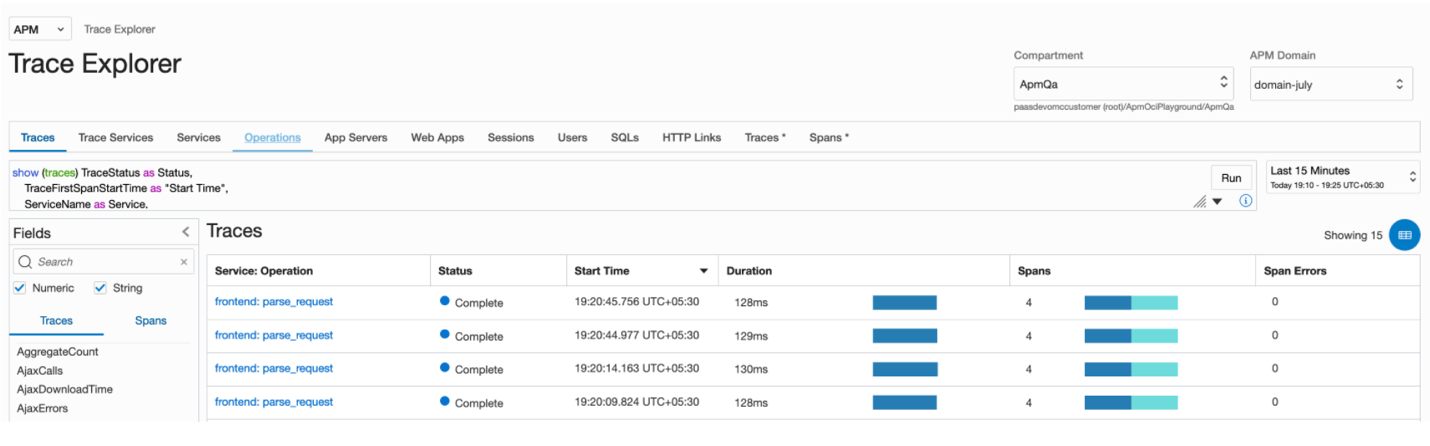The image size is (1430, 446).
Task: Uncheck the String checkbox
Action: point(100,288)
